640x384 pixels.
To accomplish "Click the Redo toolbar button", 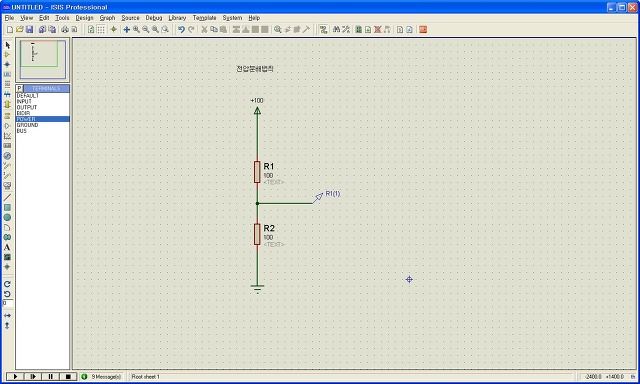I will (191, 29).
